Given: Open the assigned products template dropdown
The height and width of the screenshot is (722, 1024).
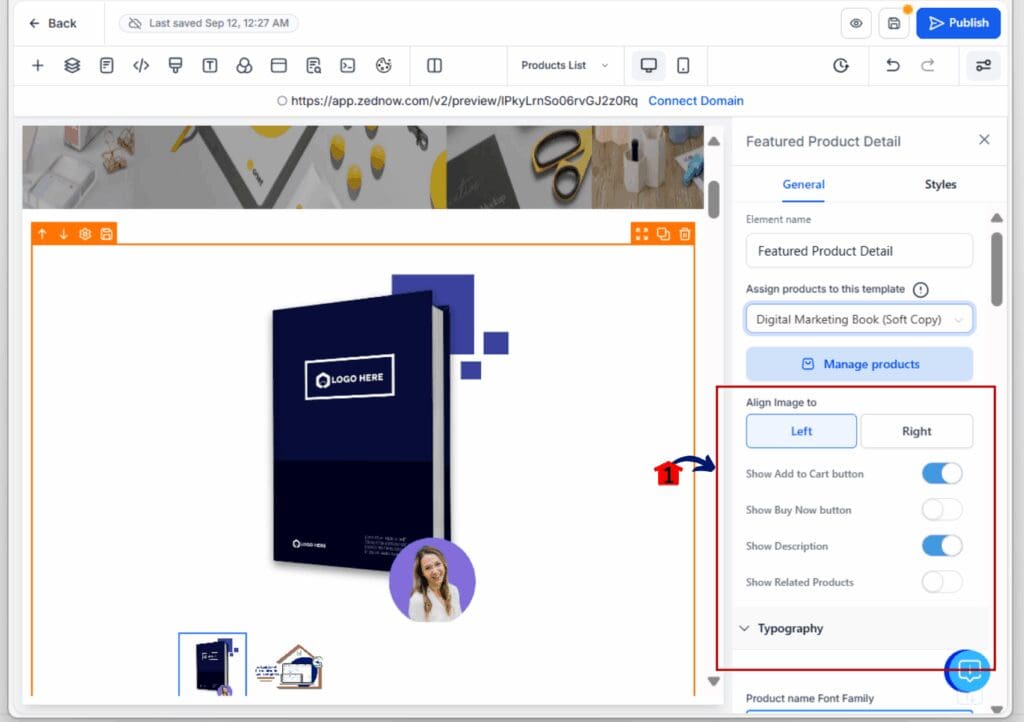Looking at the screenshot, I should click(858, 319).
